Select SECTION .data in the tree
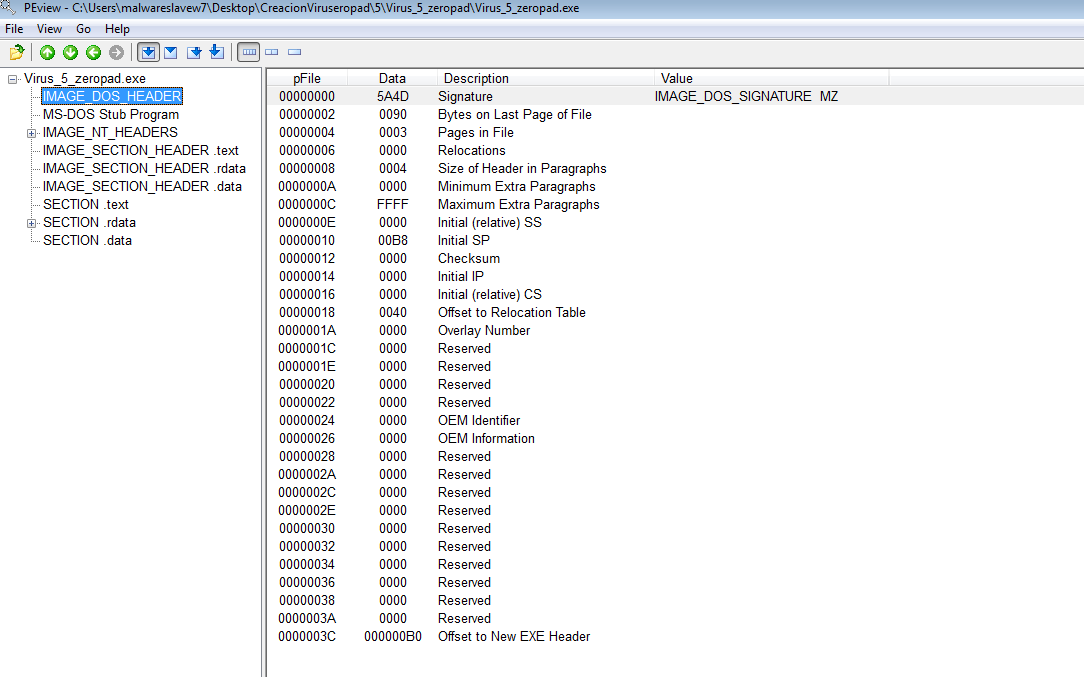The image size is (1084, 677). 90,240
